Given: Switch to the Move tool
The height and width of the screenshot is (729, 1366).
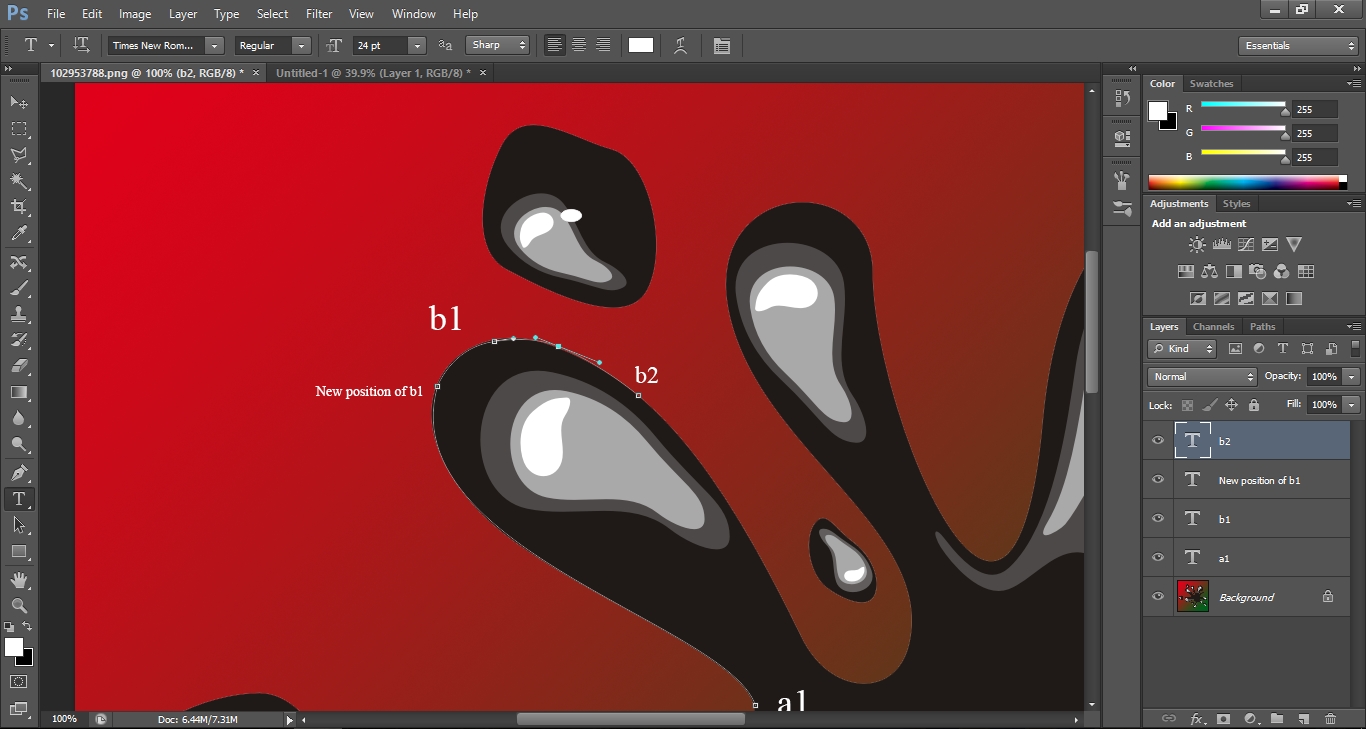Looking at the screenshot, I should click(x=18, y=103).
